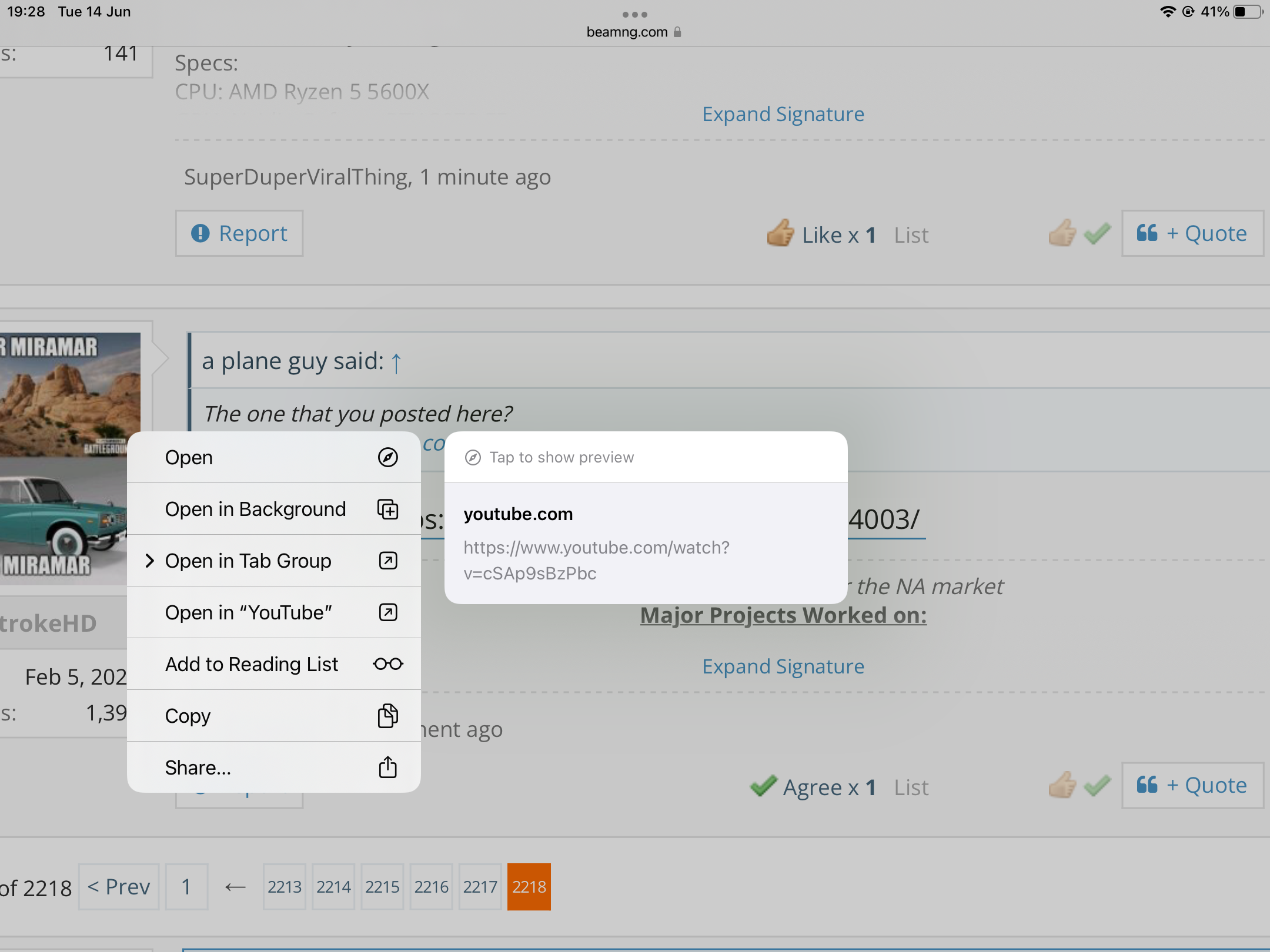Click the + Quote button on first post
Viewport: 1270px width, 952px height.
click(x=1192, y=233)
